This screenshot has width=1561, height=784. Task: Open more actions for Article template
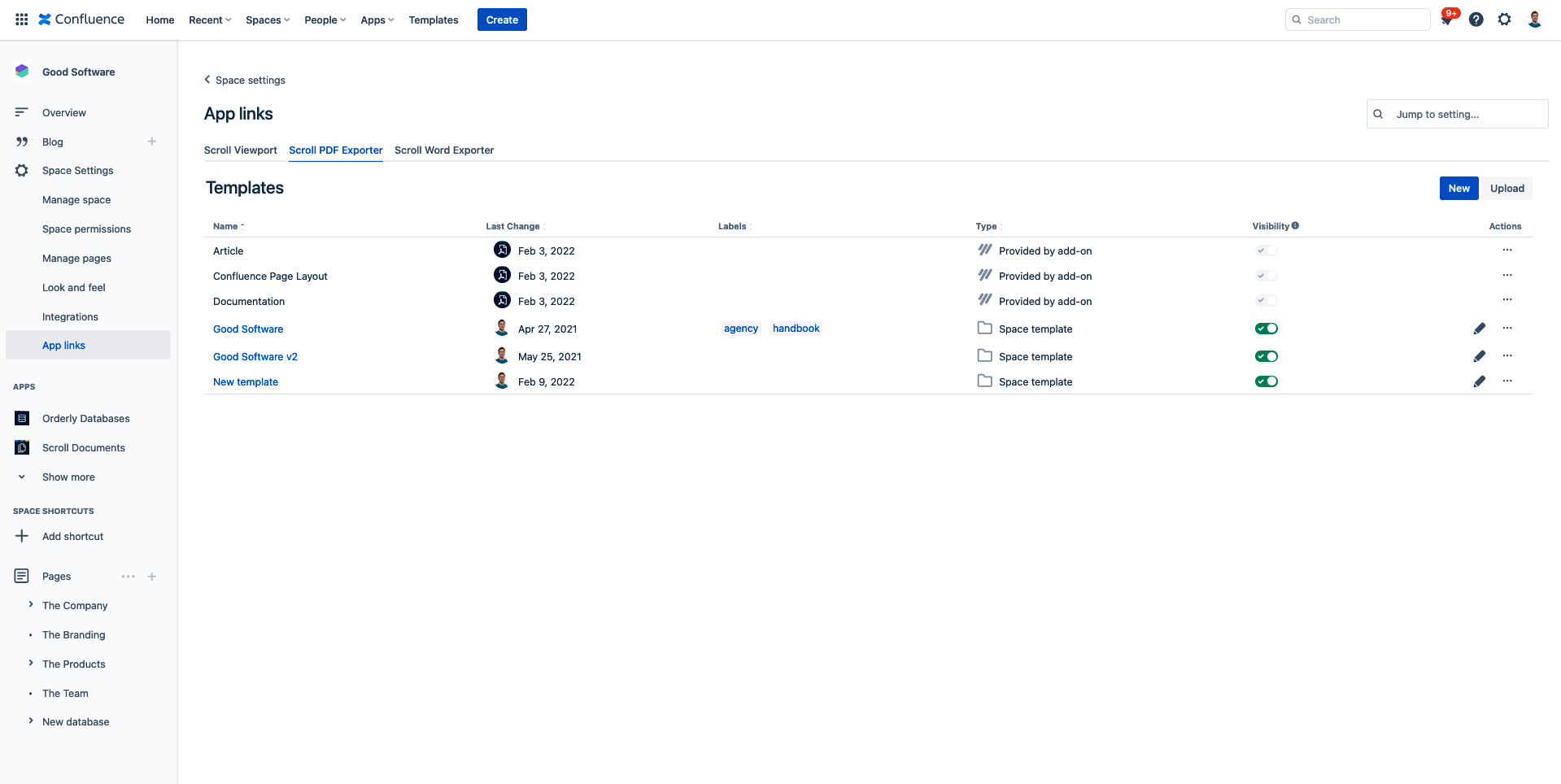click(x=1506, y=250)
